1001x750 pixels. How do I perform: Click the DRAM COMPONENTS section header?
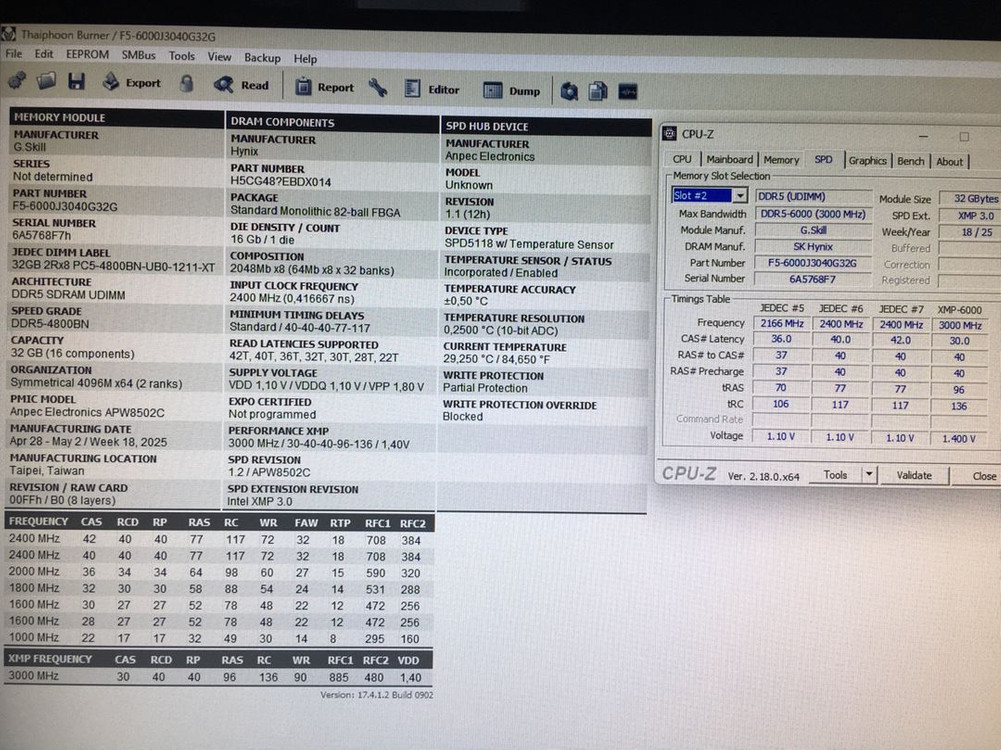pyautogui.click(x=331, y=121)
